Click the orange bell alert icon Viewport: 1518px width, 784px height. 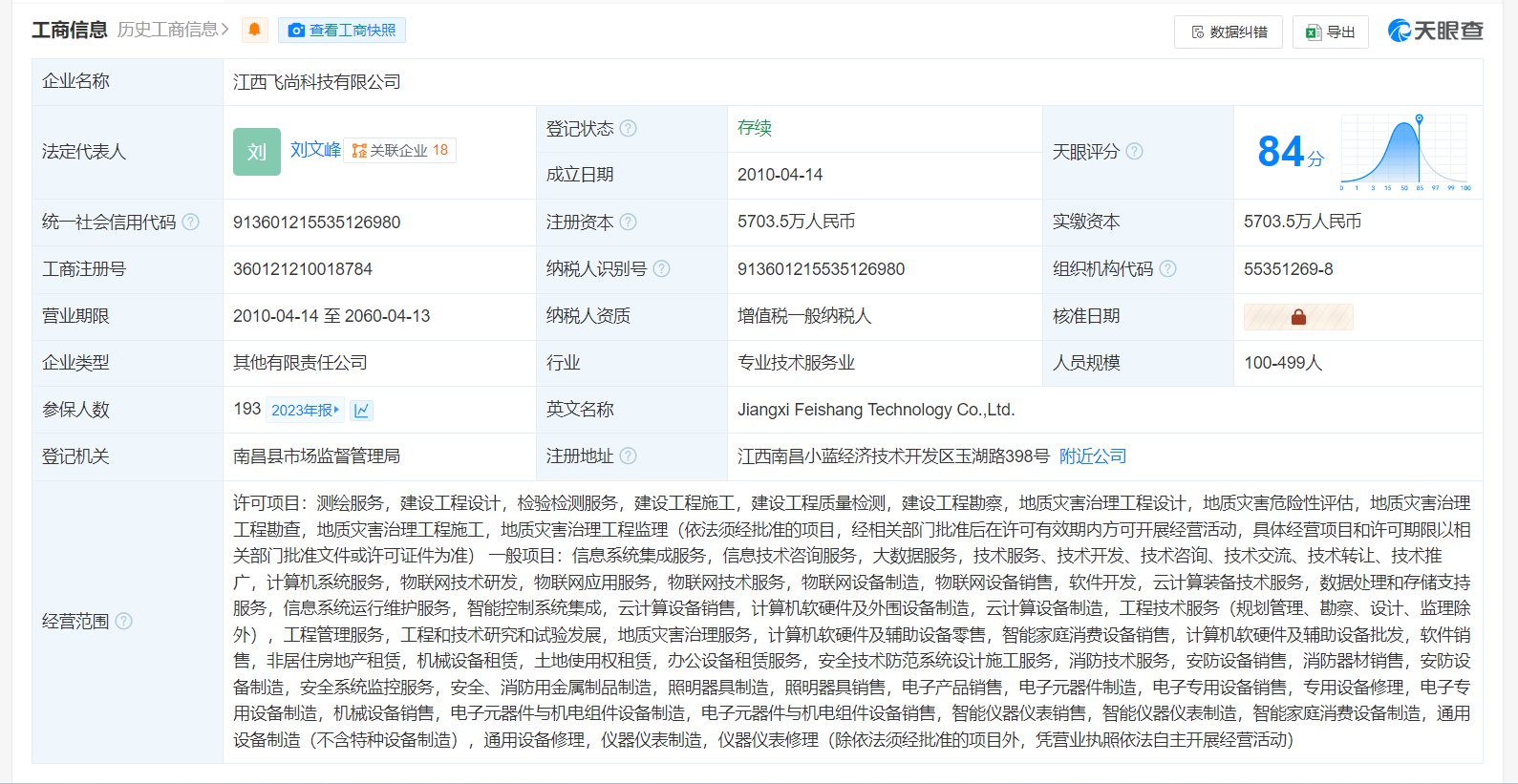(254, 30)
